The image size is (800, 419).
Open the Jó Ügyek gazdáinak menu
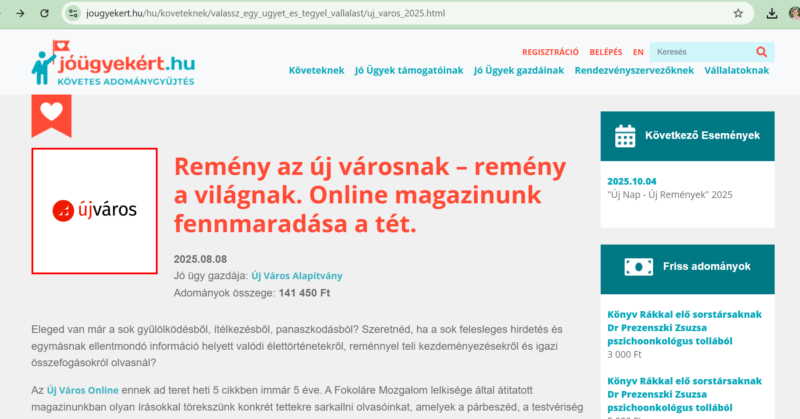point(519,70)
